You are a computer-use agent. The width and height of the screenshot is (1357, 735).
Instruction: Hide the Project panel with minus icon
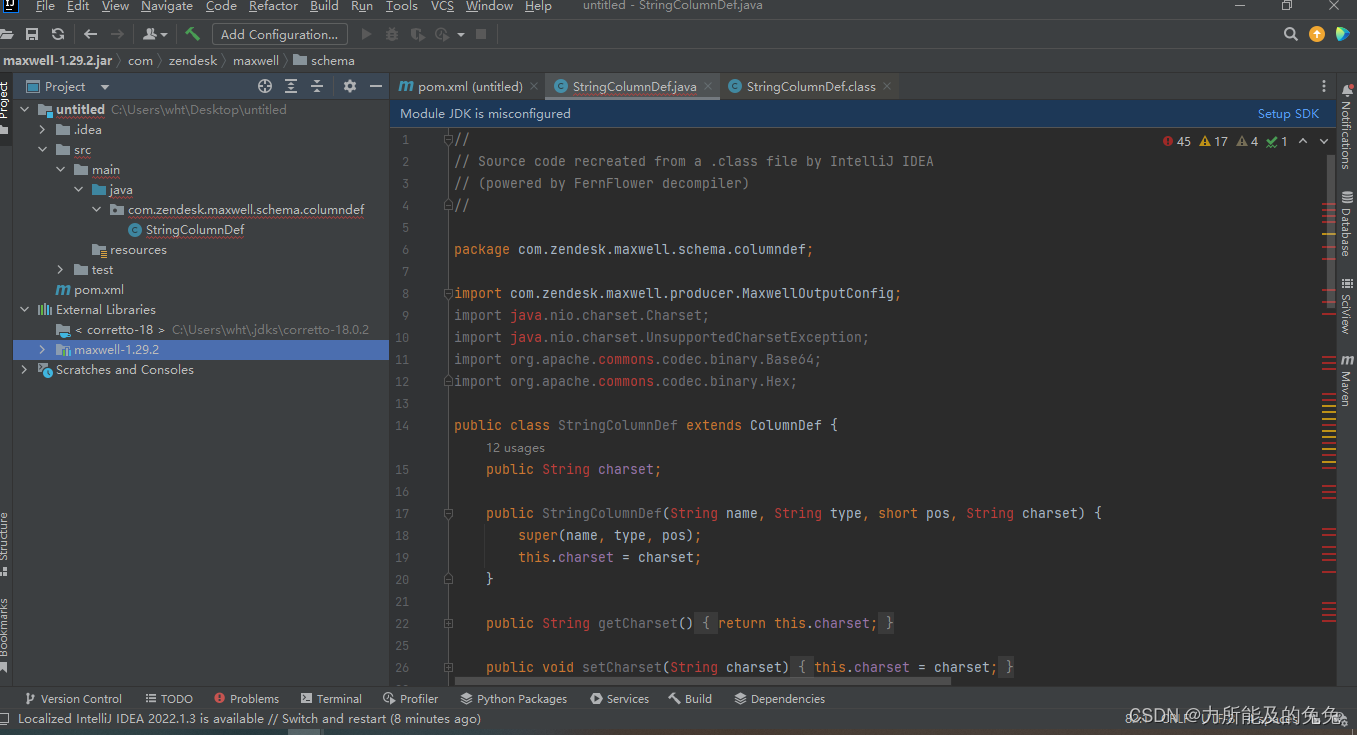point(376,86)
